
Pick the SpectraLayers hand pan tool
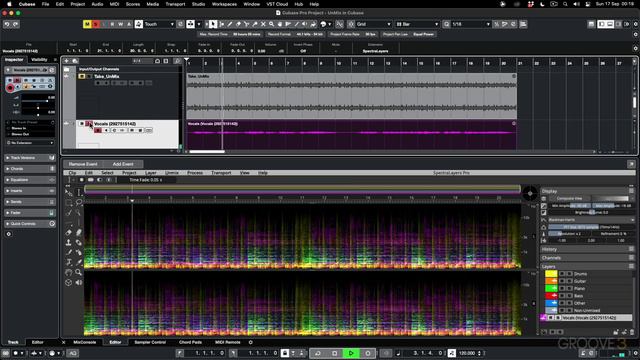pyautogui.click(x=69, y=272)
